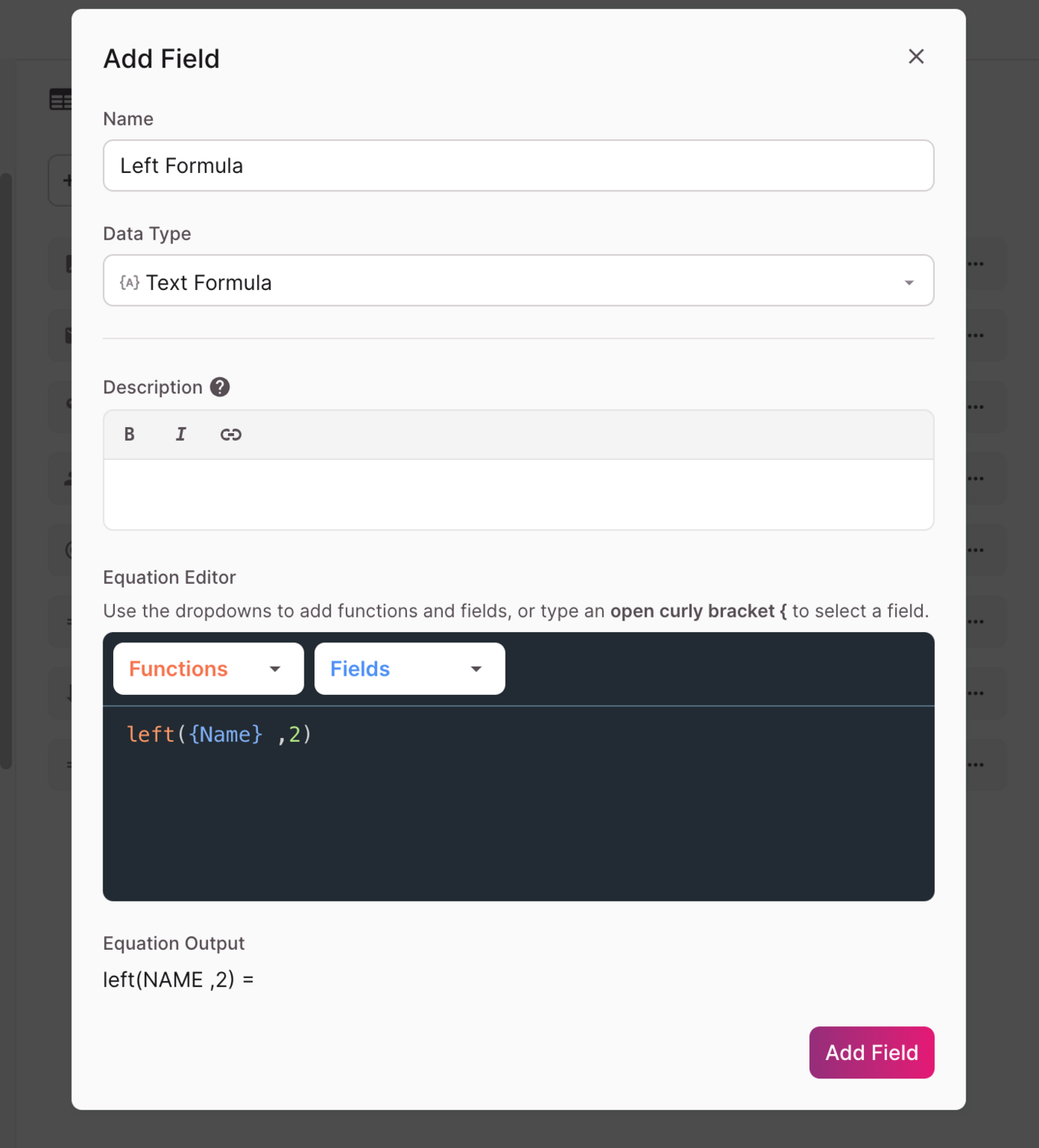This screenshot has height=1148, width=1039.
Task: Click the person icon in the dimmed sidebar
Action: pyautogui.click(x=69, y=478)
